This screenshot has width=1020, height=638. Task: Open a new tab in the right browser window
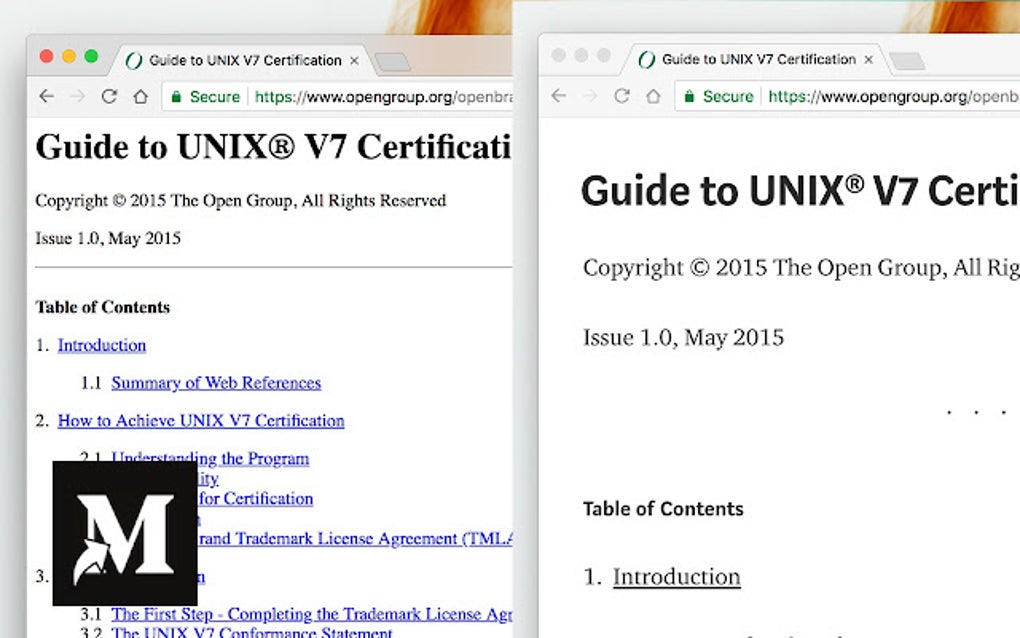point(907,61)
